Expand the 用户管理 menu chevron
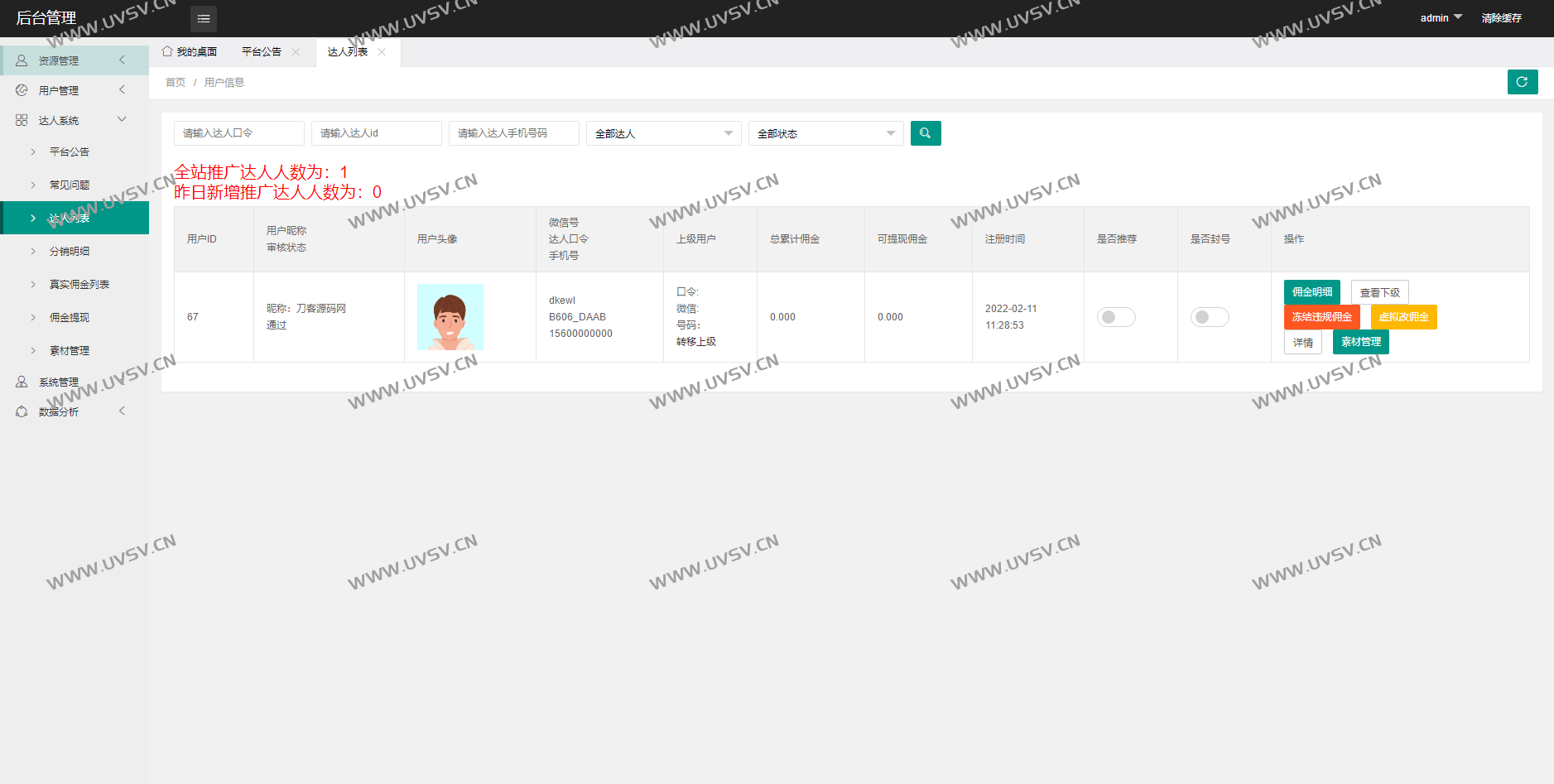 tap(122, 89)
